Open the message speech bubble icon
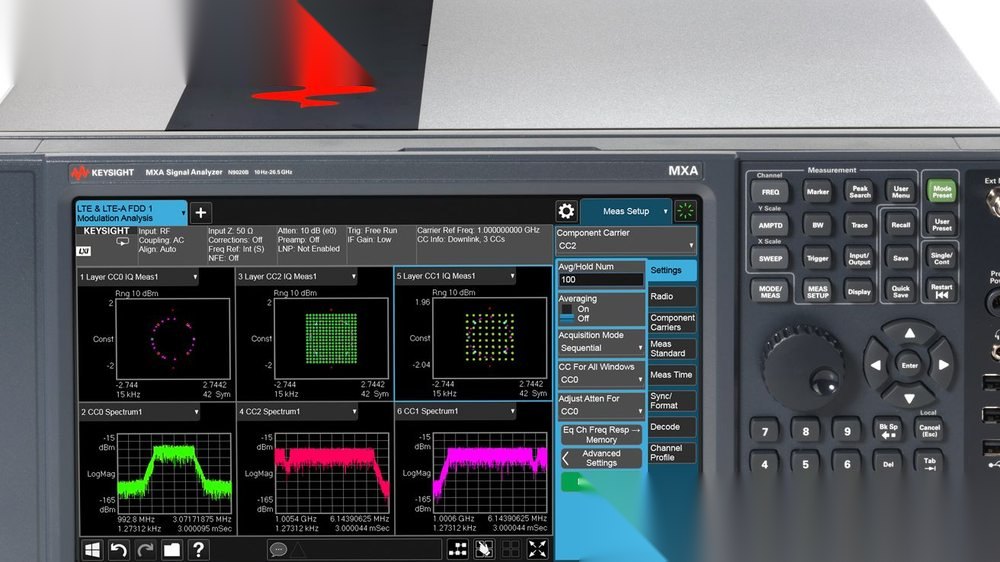The width and height of the screenshot is (1000, 562). (278, 549)
